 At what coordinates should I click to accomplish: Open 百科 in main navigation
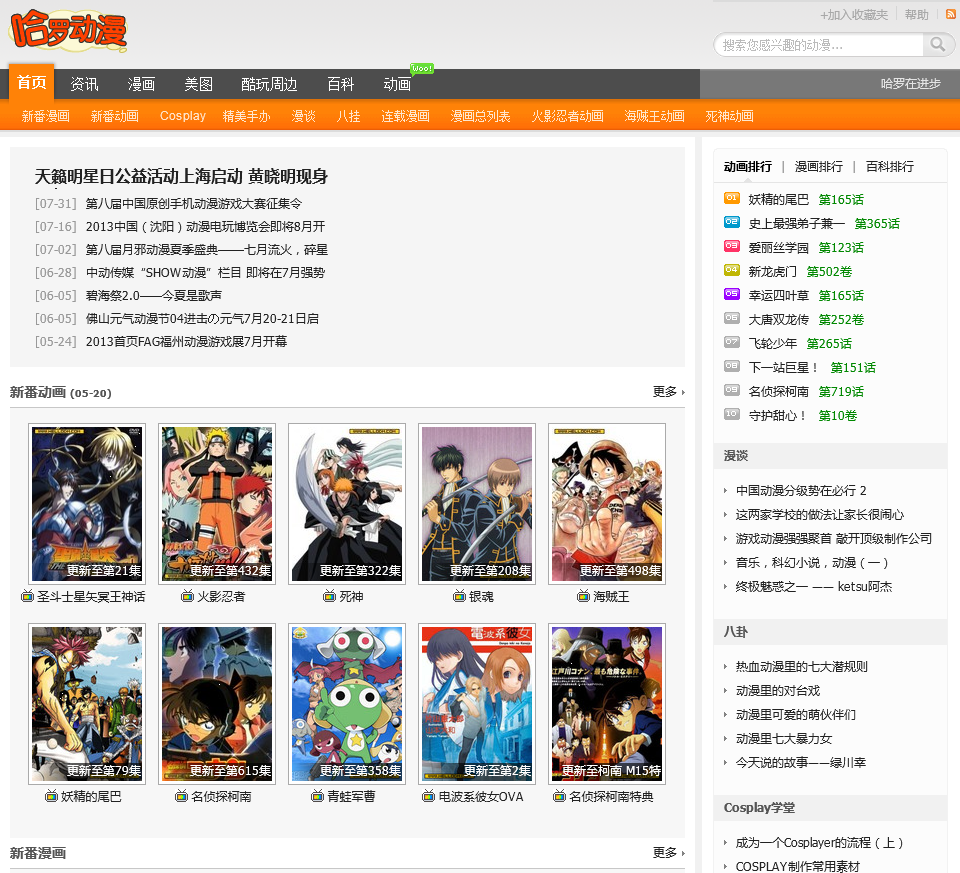340,84
